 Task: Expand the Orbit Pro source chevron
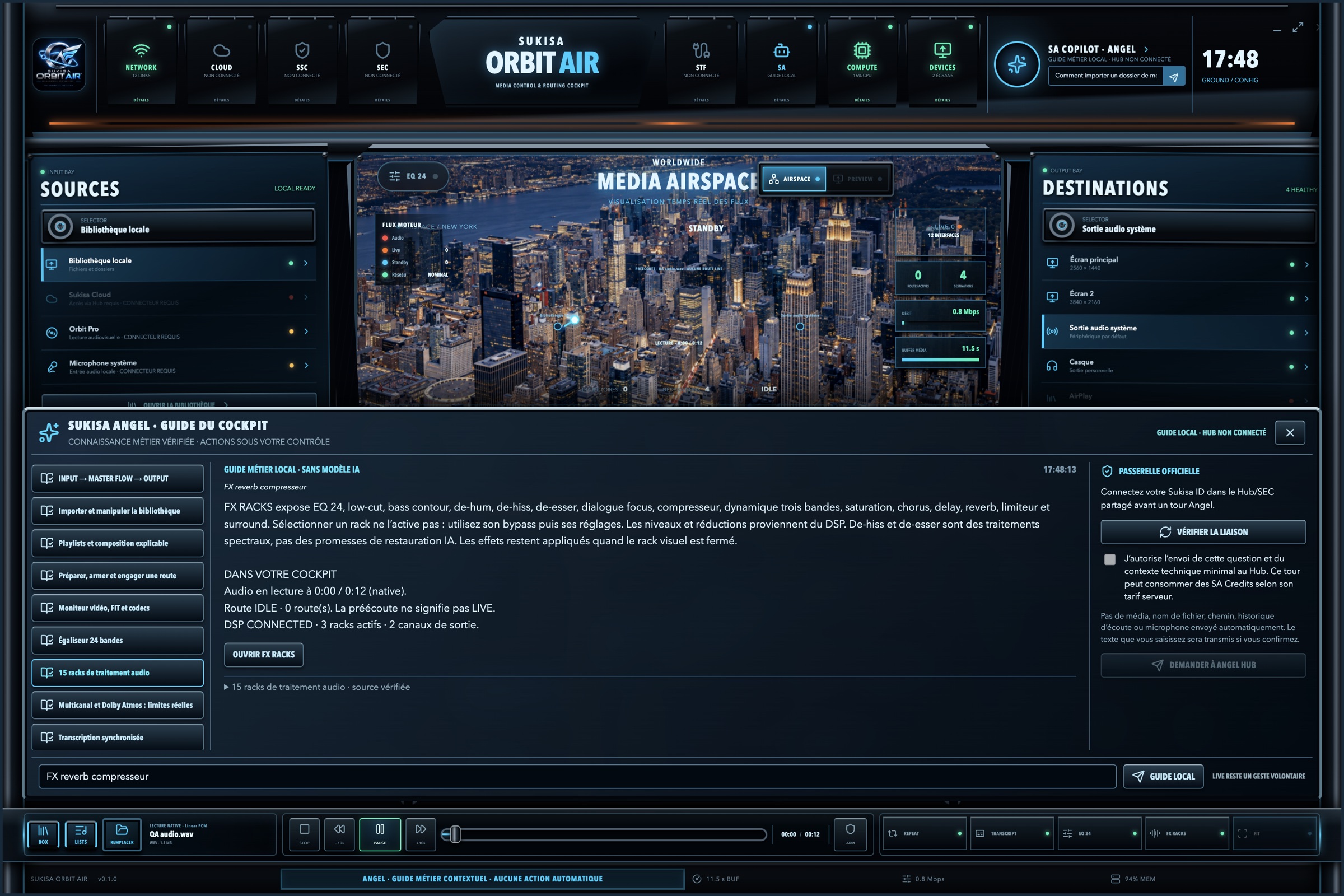click(306, 332)
